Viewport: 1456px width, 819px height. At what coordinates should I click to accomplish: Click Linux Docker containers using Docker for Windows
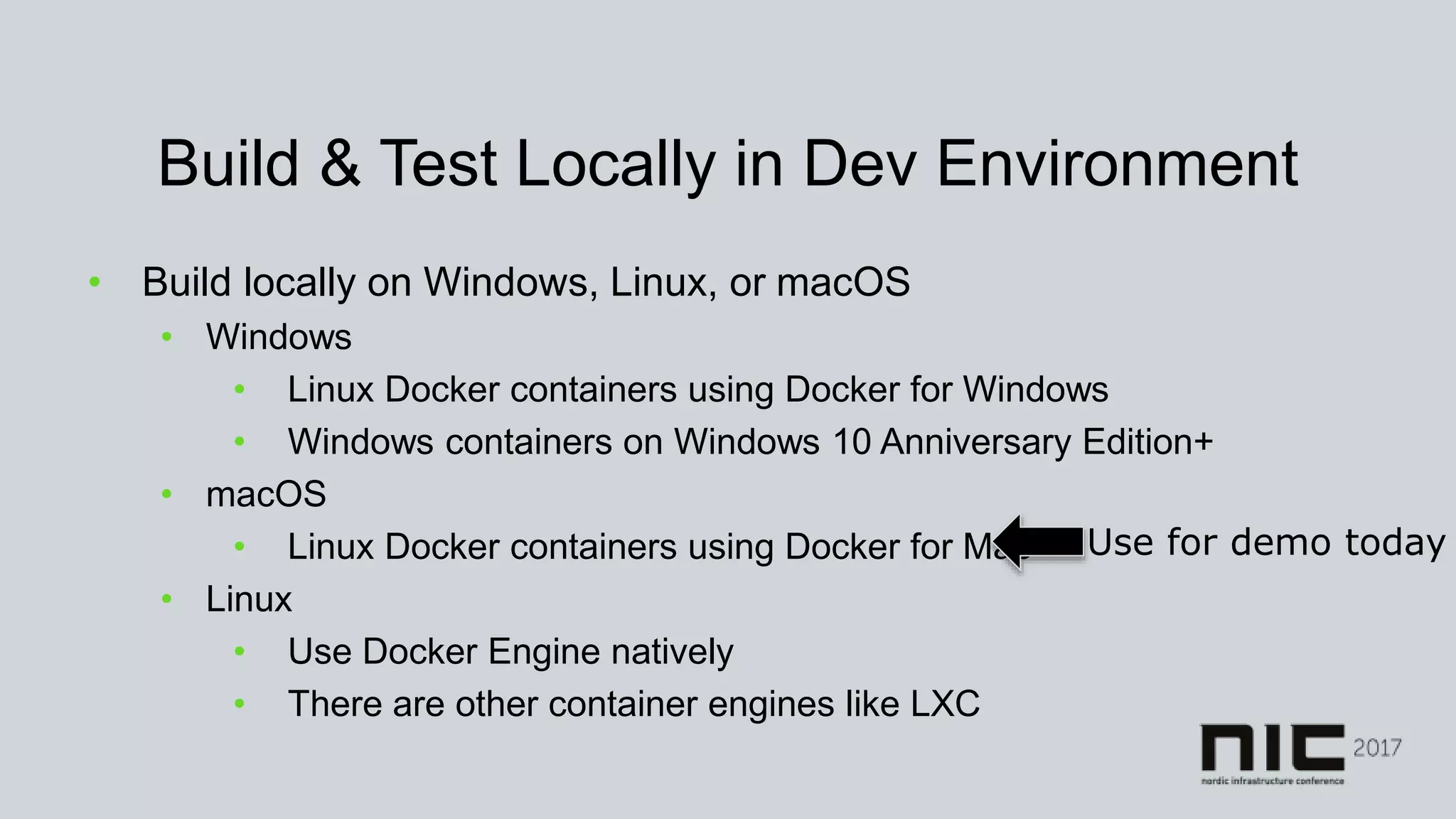point(697,390)
